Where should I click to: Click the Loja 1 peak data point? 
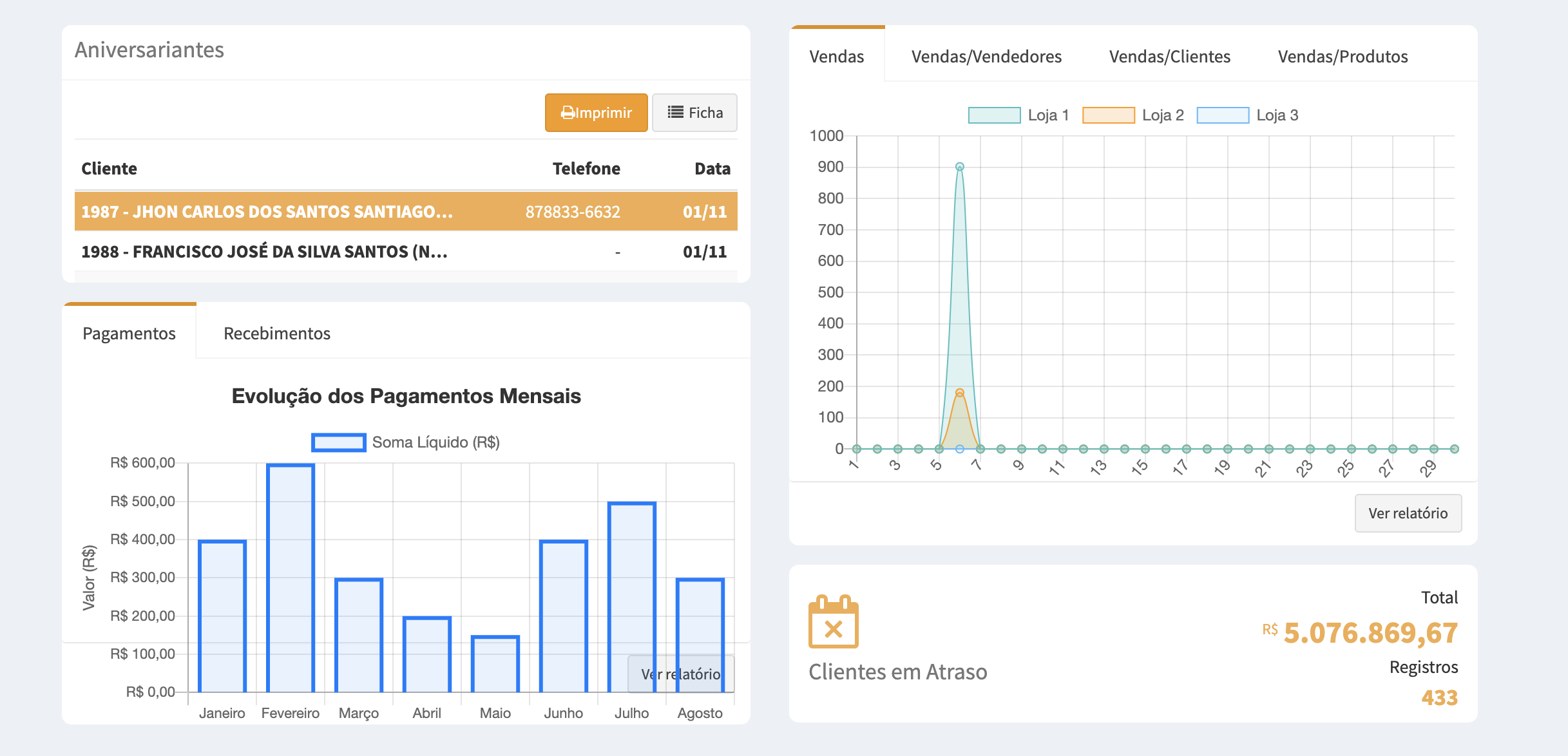click(x=959, y=167)
